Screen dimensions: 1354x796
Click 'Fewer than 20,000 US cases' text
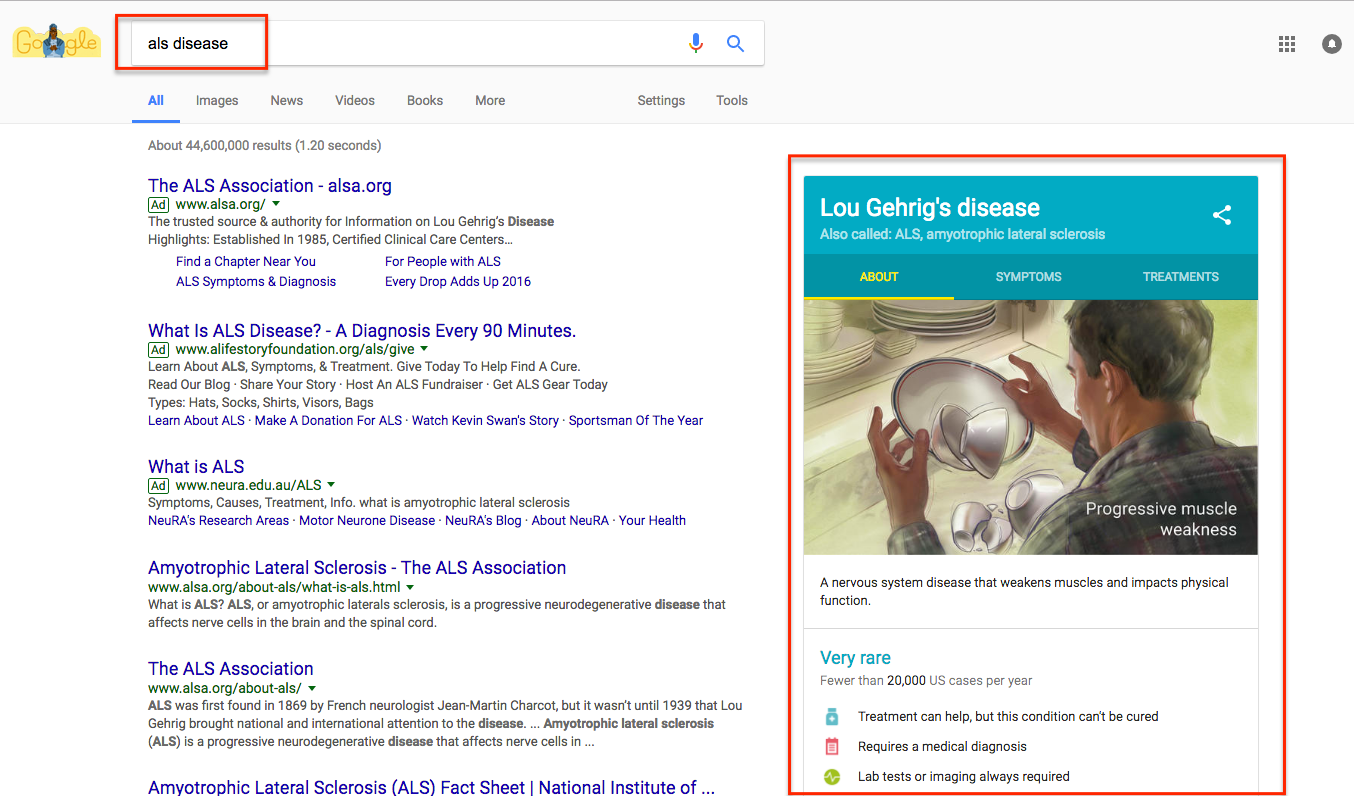(926, 680)
